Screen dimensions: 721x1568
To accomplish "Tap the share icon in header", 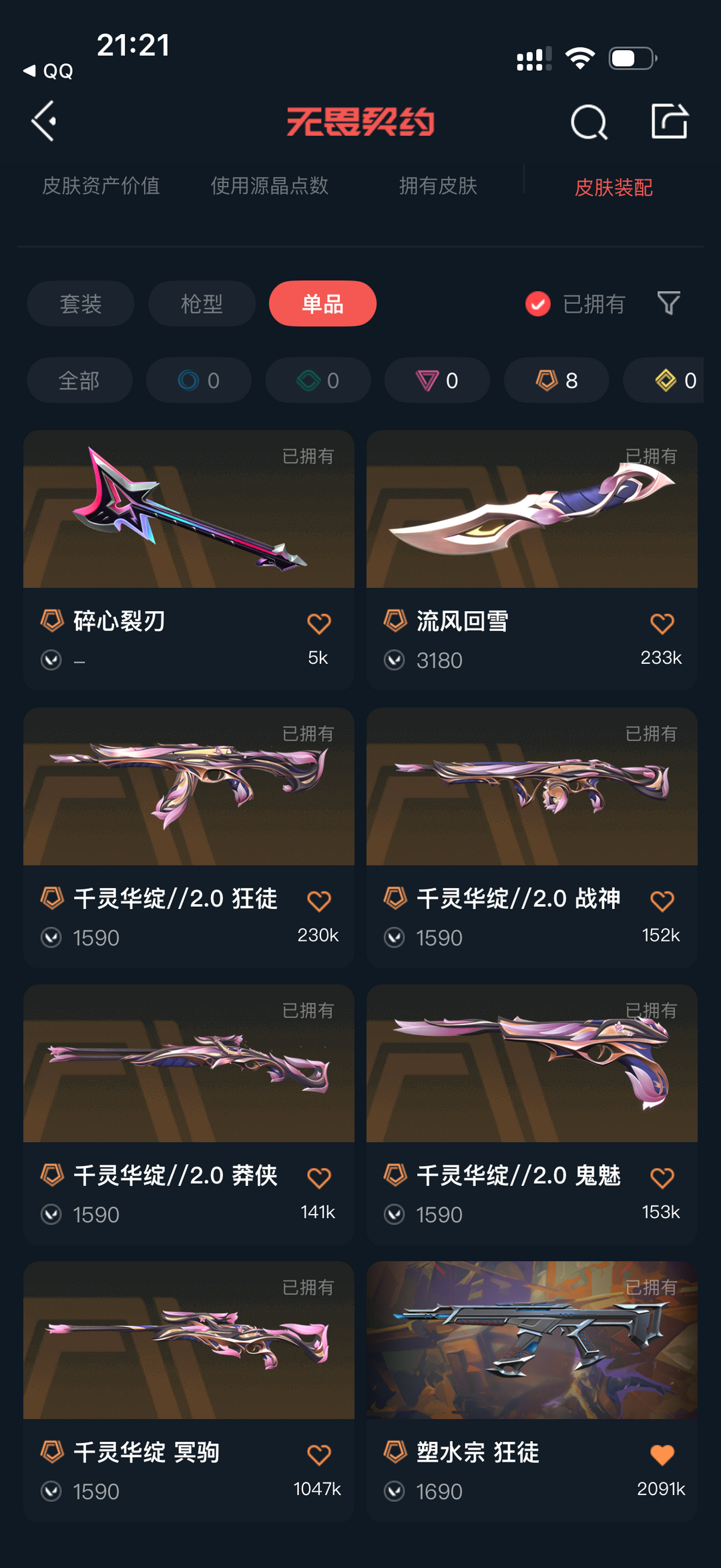I will pos(670,121).
